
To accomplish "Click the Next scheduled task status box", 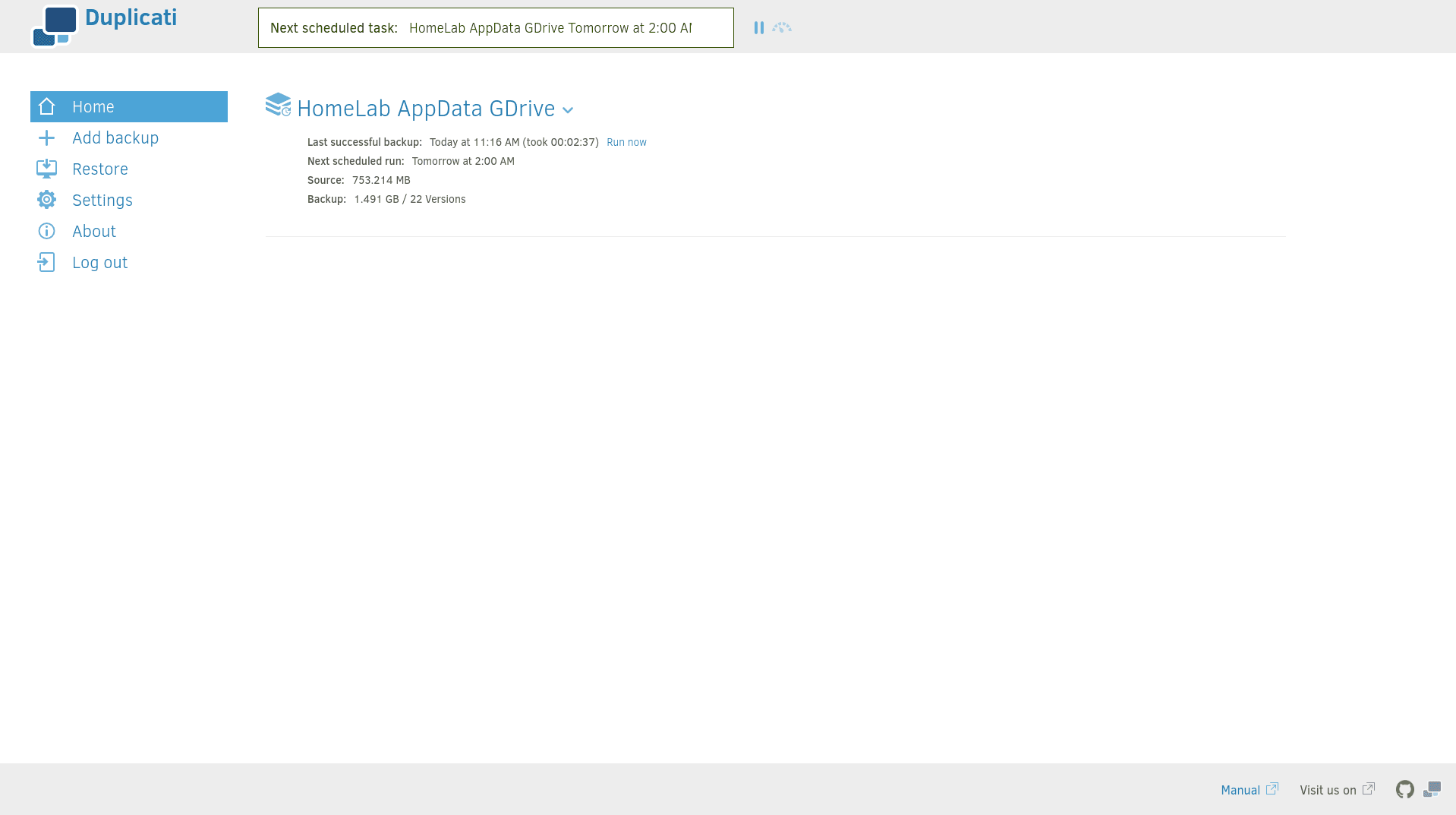I will 496,28.
